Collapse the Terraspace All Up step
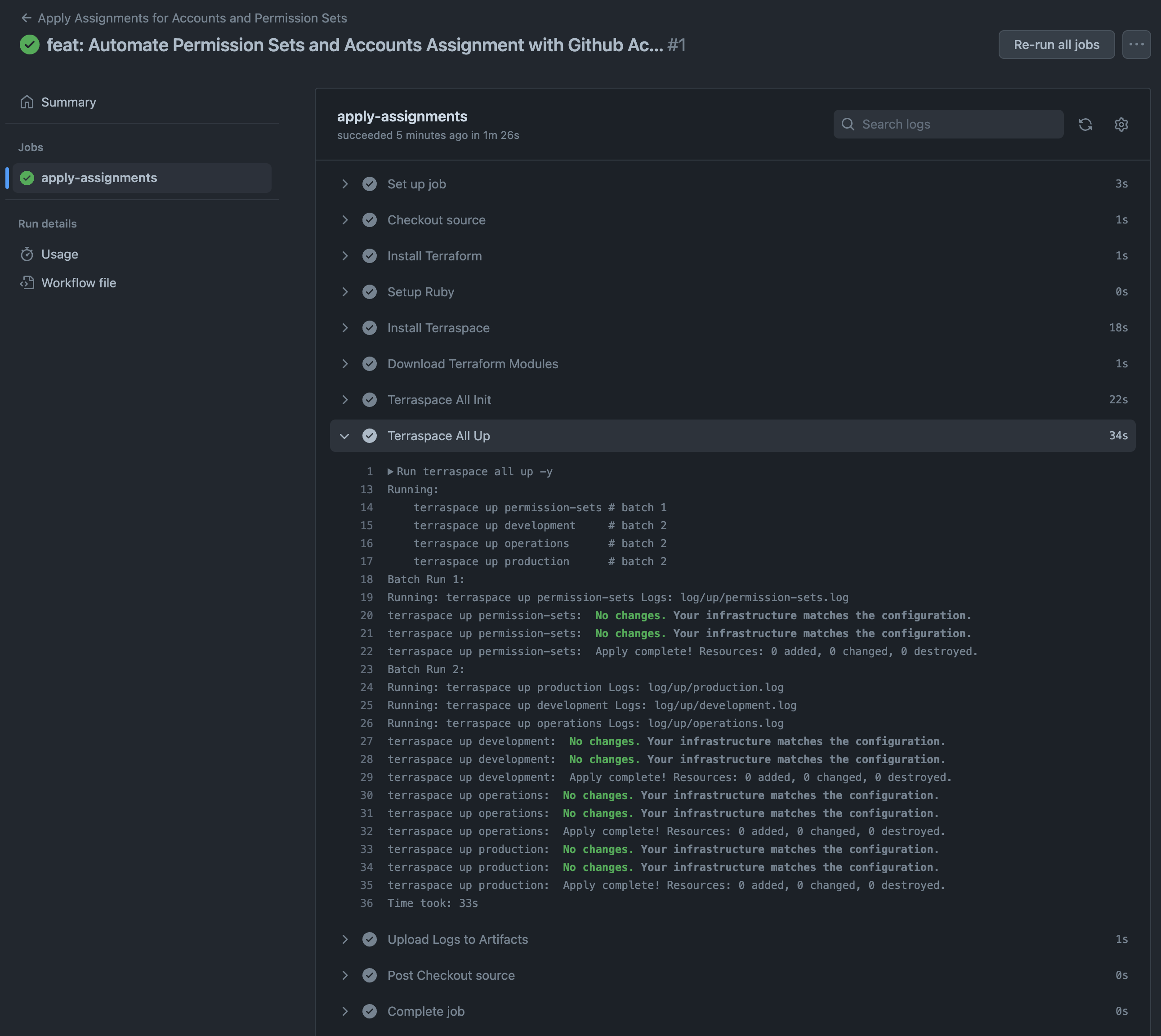This screenshot has width=1161, height=1036. point(344,436)
